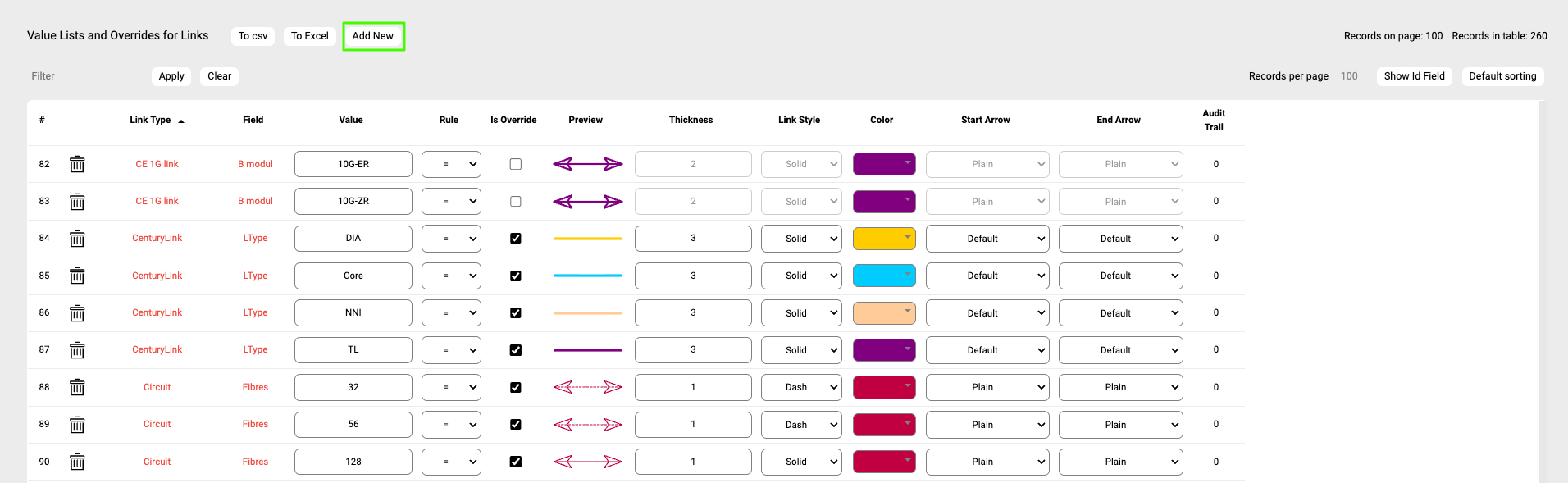Click trash icon for row 84
1568x483 pixels.
click(x=77, y=239)
